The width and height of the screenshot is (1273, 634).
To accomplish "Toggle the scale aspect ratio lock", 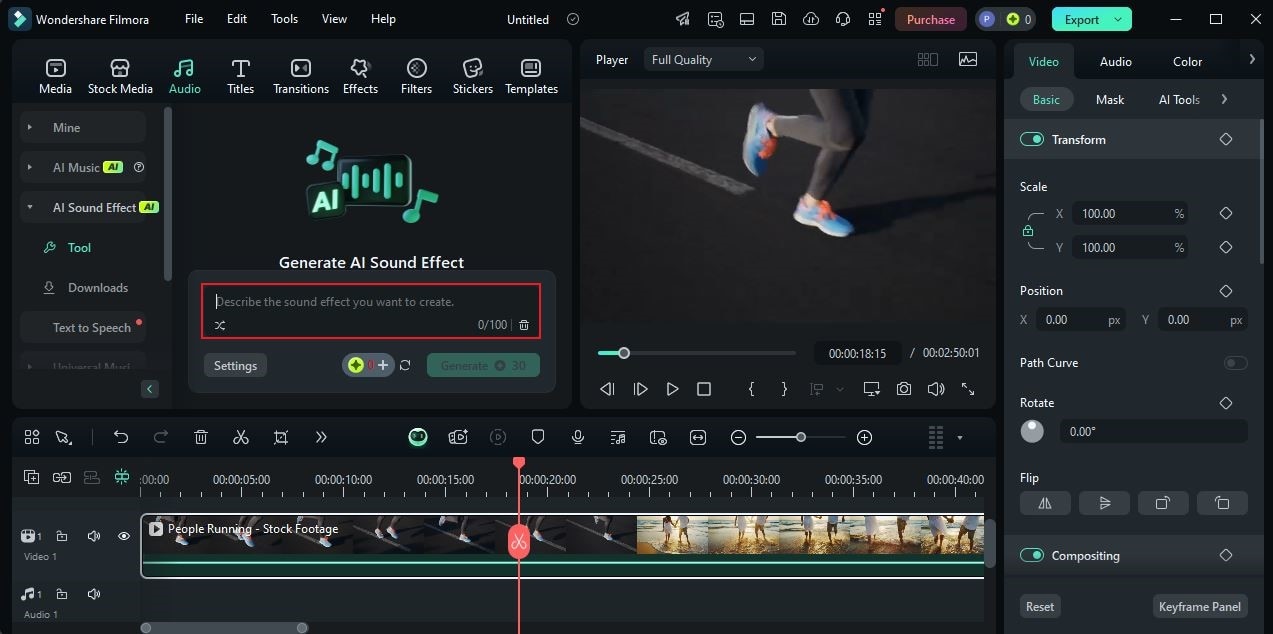I will 1028,231.
